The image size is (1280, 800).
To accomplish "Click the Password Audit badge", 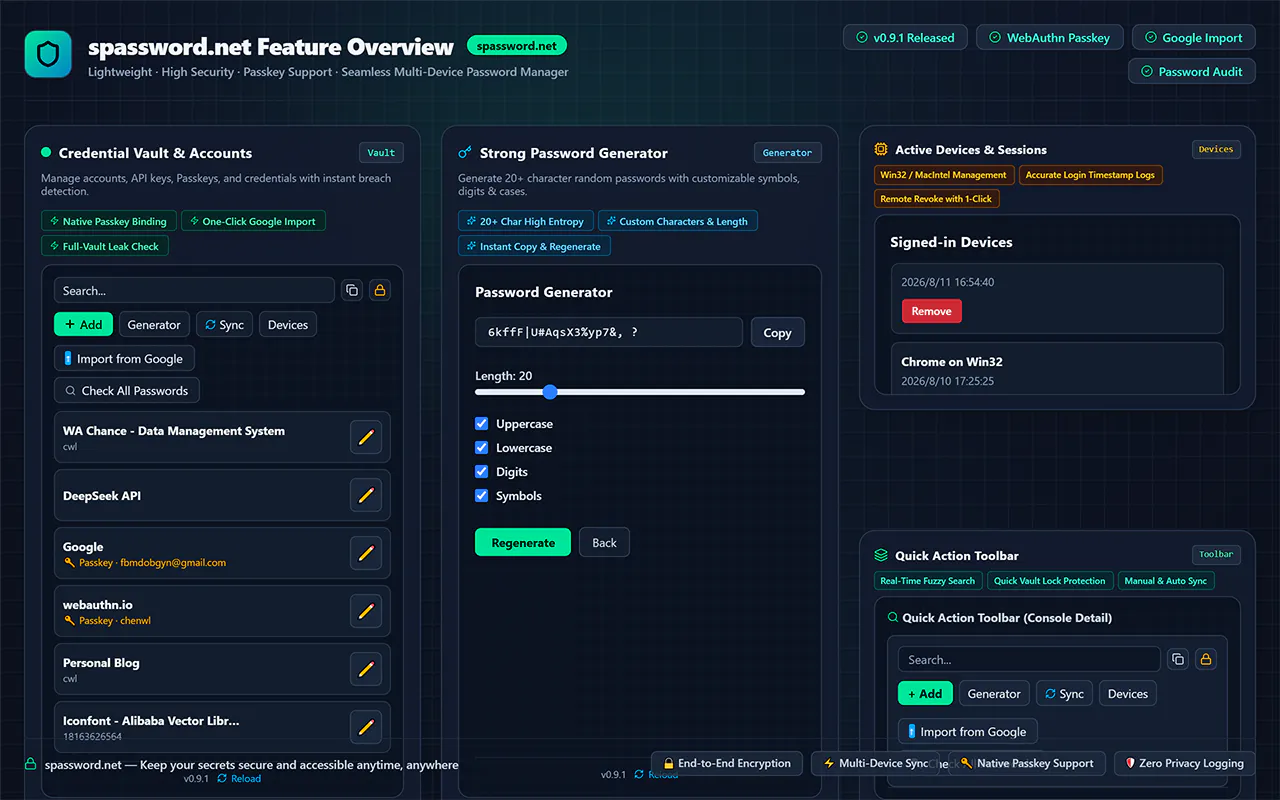I will click(x=1192, y=71).
